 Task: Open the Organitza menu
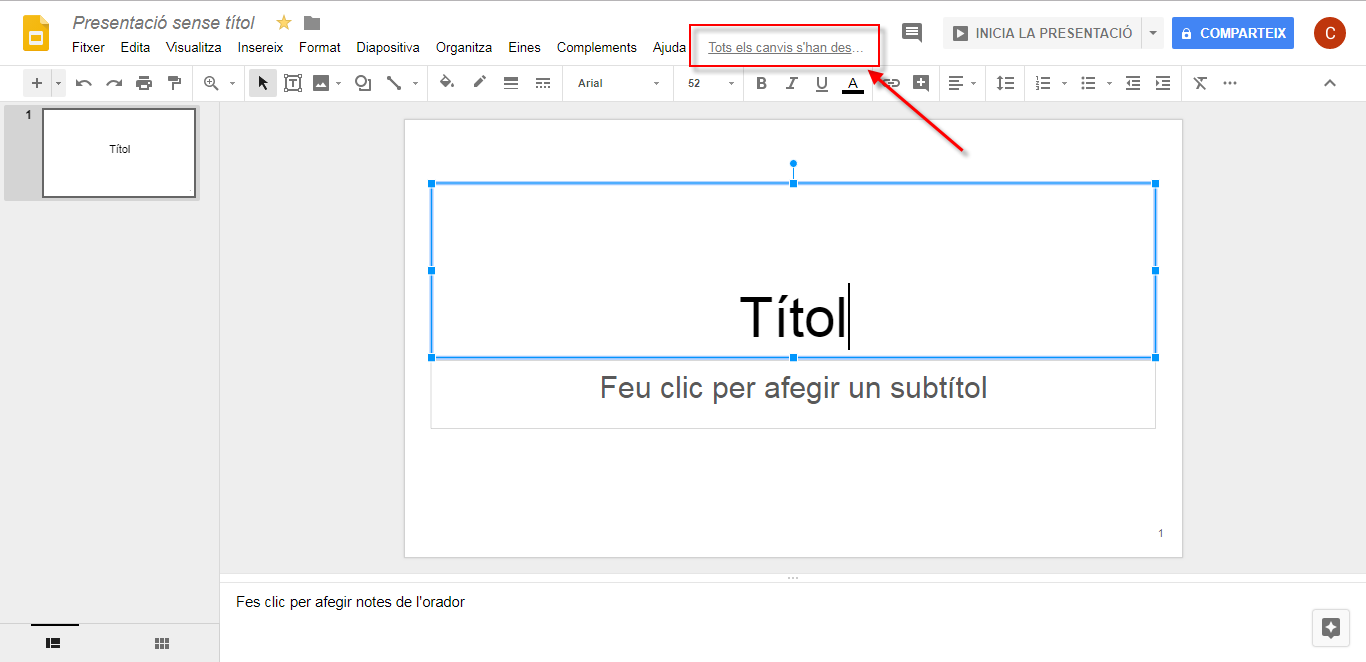point(464,47)
